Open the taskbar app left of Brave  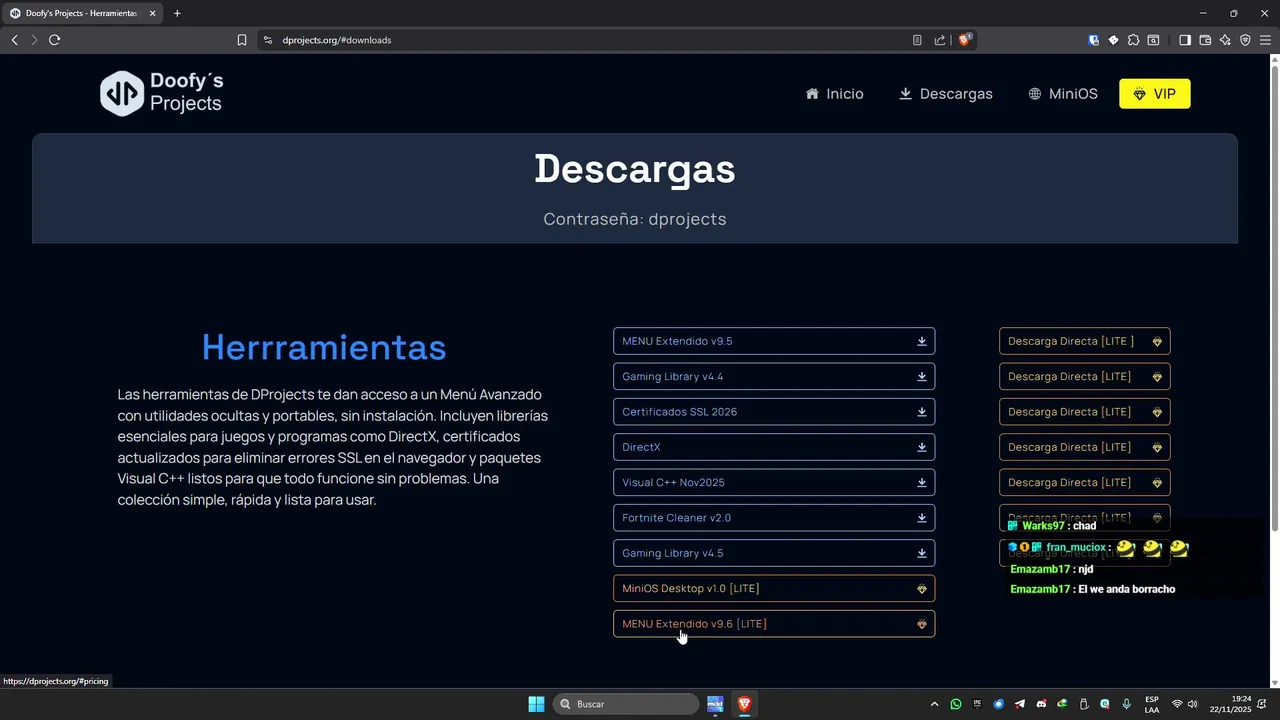pos(715,704)
